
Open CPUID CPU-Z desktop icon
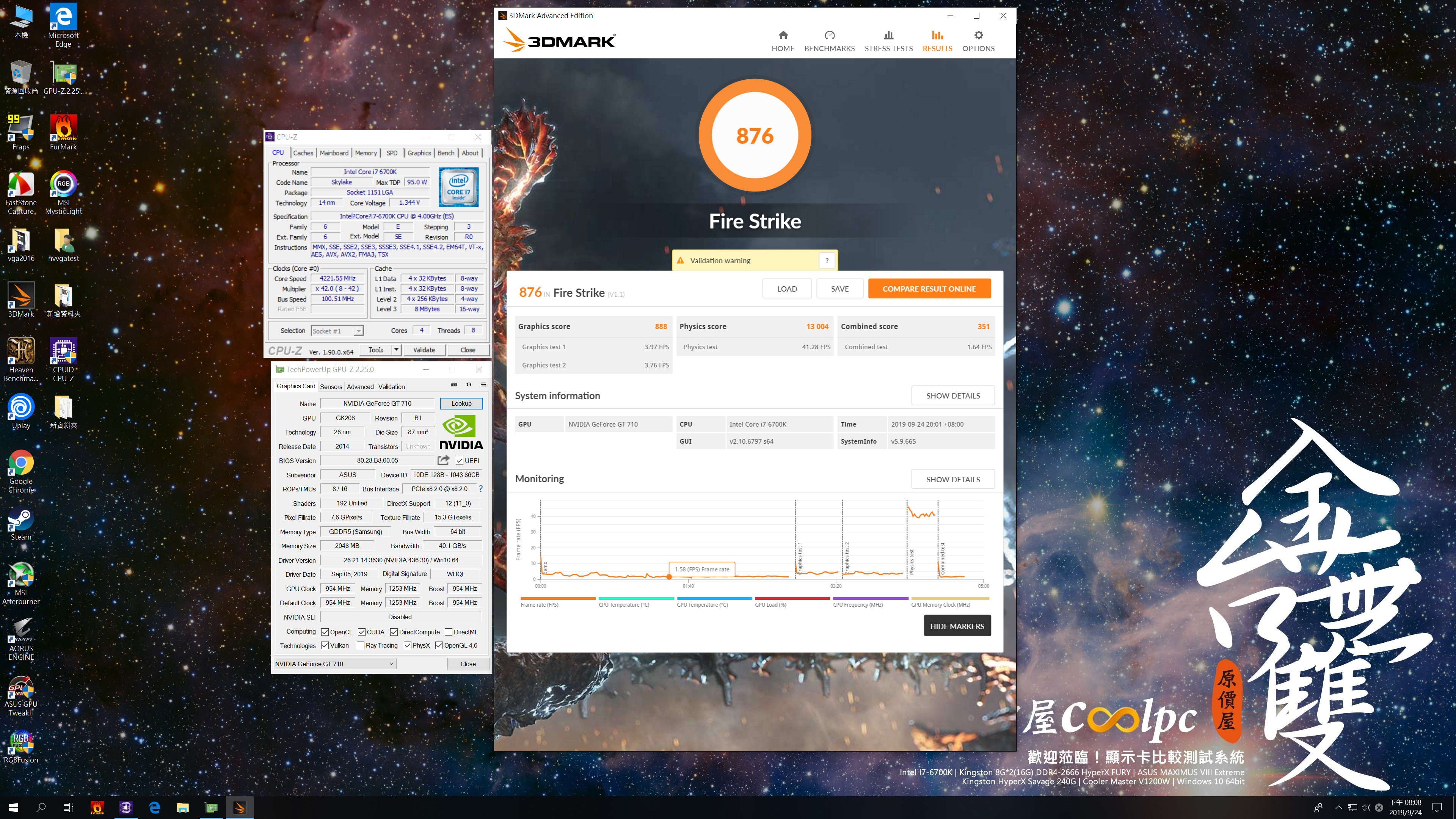[63, 361]
